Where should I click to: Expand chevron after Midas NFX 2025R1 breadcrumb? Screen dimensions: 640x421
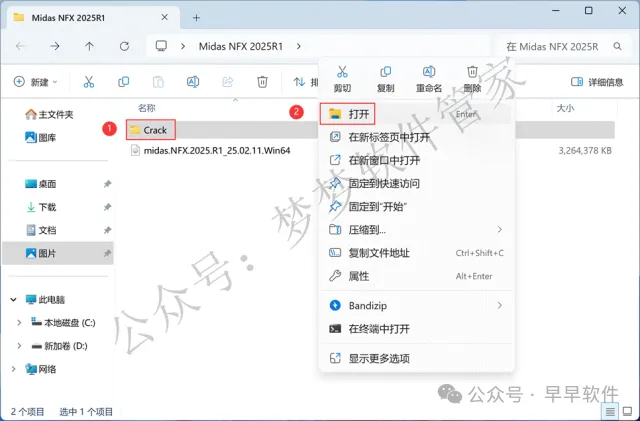pyautogui.click(x=299, y=47)
